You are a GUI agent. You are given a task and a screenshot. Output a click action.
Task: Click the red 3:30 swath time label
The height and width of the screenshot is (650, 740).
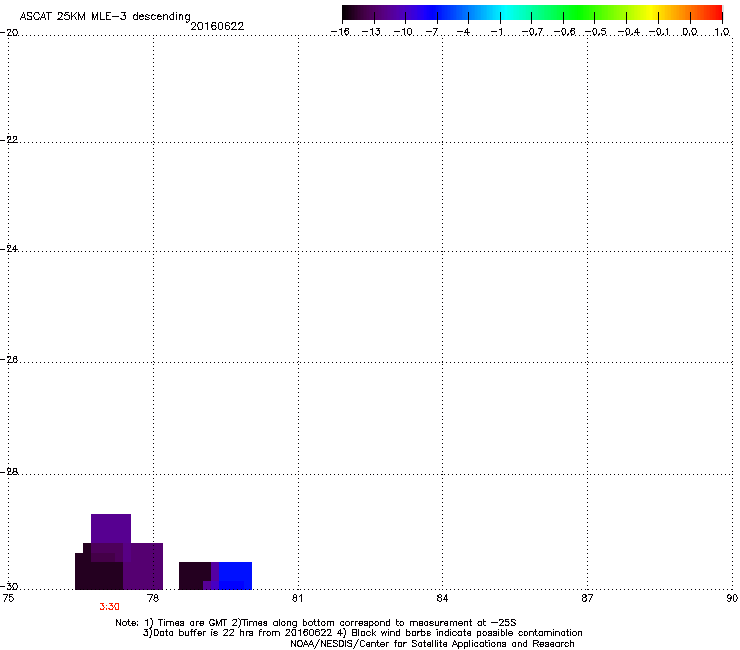pos(109,607)
